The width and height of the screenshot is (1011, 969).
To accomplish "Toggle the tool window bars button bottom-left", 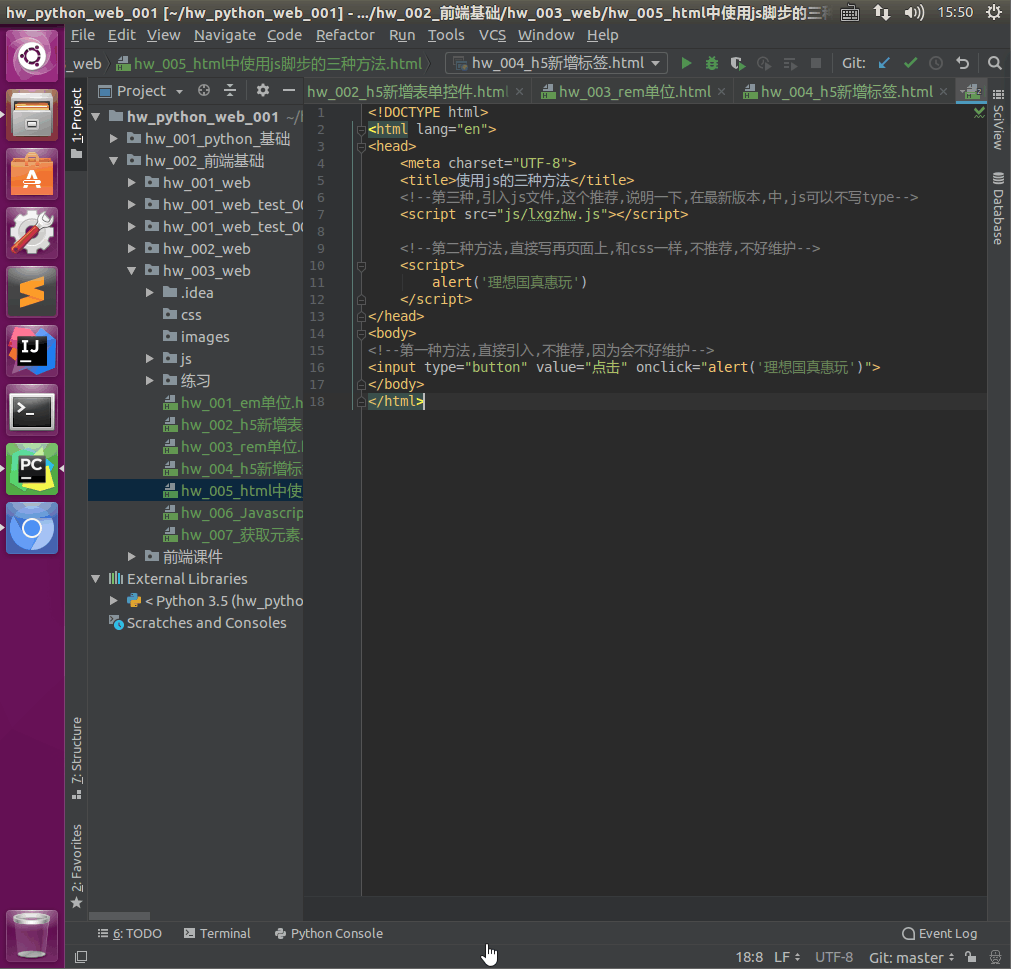I will (81, 958).
